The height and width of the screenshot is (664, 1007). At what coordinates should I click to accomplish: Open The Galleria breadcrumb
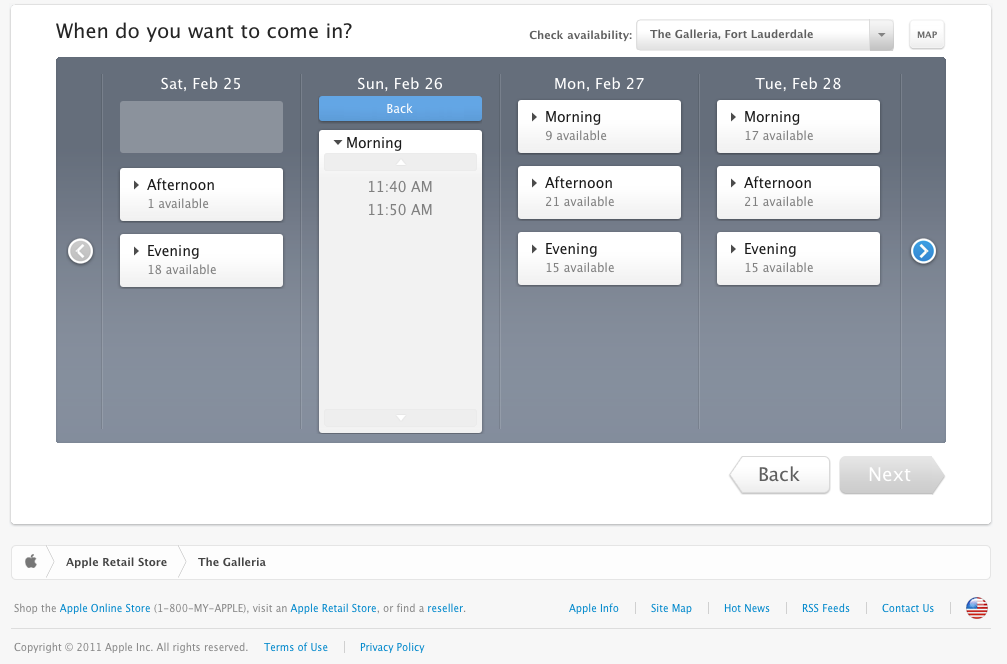(232, 562)
